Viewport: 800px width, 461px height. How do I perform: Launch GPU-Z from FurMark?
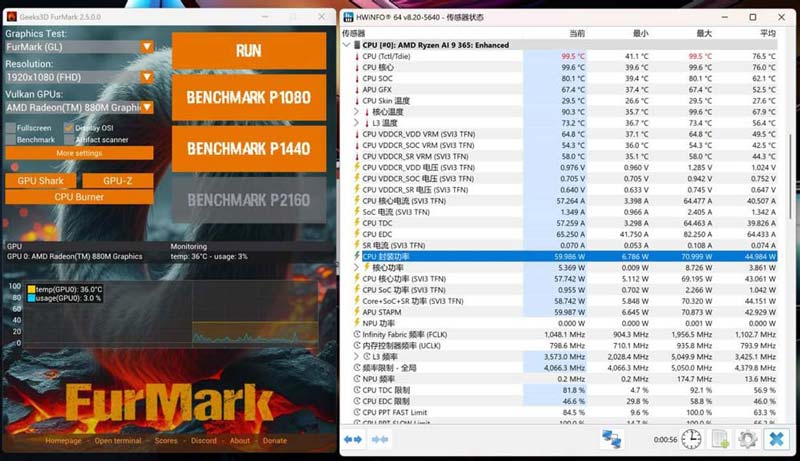click(117, 181)
